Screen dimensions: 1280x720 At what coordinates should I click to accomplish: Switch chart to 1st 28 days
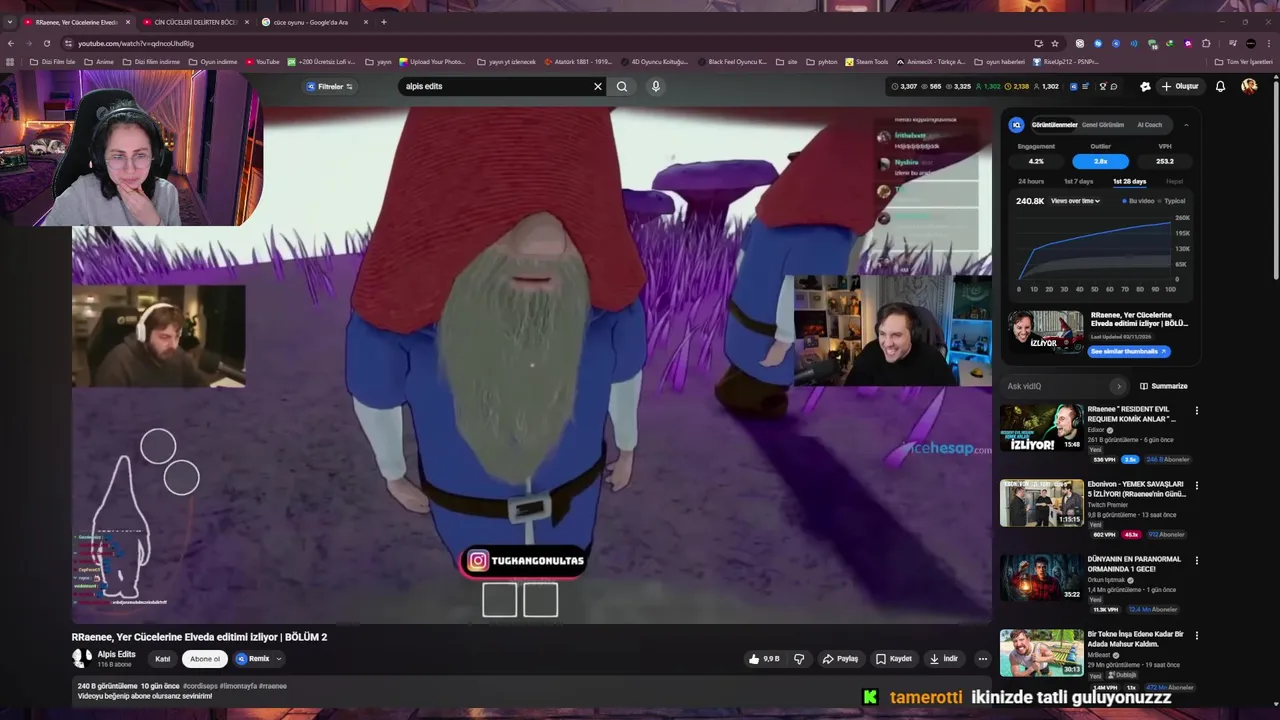pos(1129,182)
